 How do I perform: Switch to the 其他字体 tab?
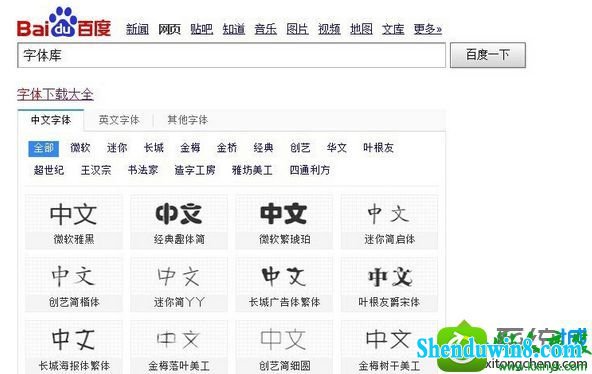click(x=188, y=120)
